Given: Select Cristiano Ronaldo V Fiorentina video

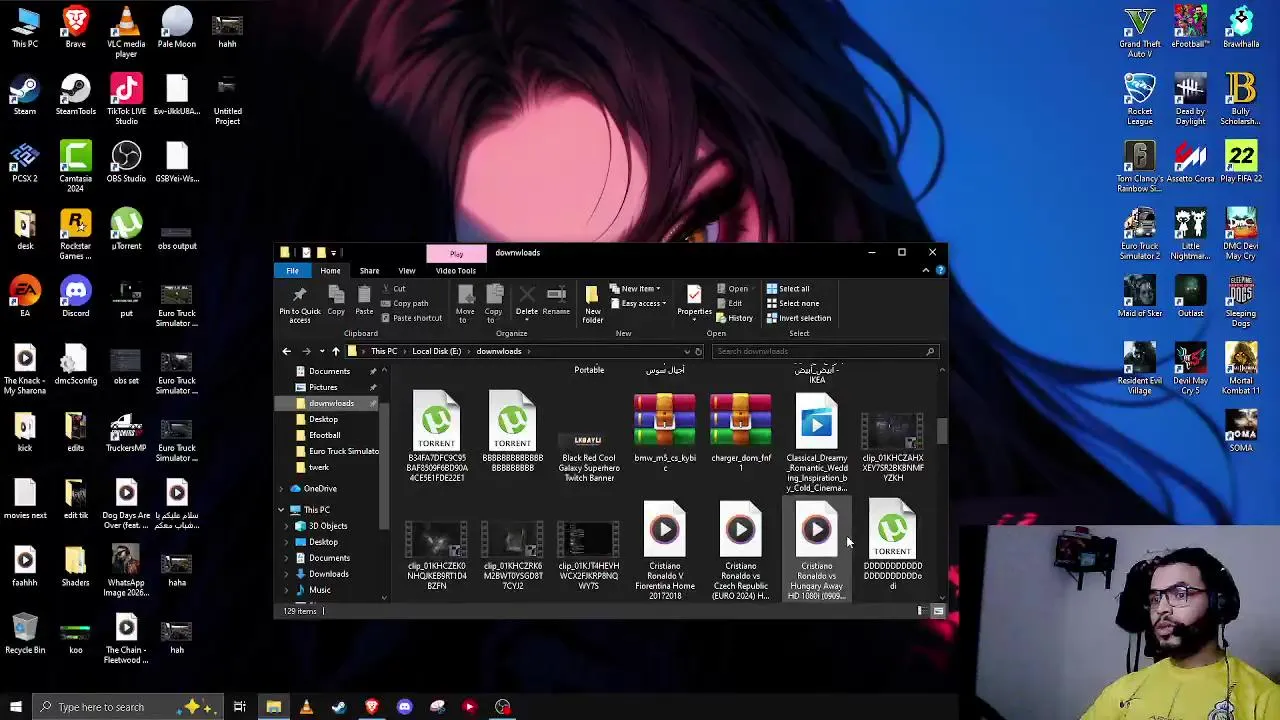Looking at the screenshot, I should point(665,550).
